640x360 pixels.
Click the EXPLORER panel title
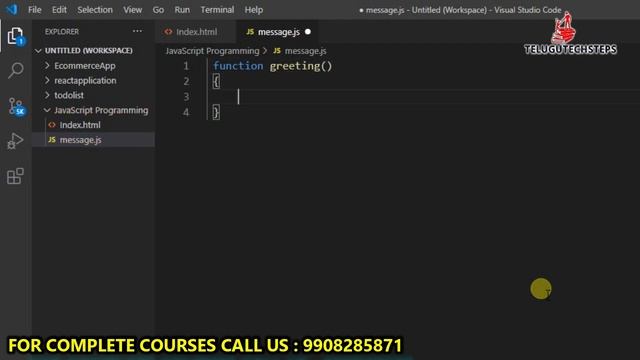click(62, 31)
